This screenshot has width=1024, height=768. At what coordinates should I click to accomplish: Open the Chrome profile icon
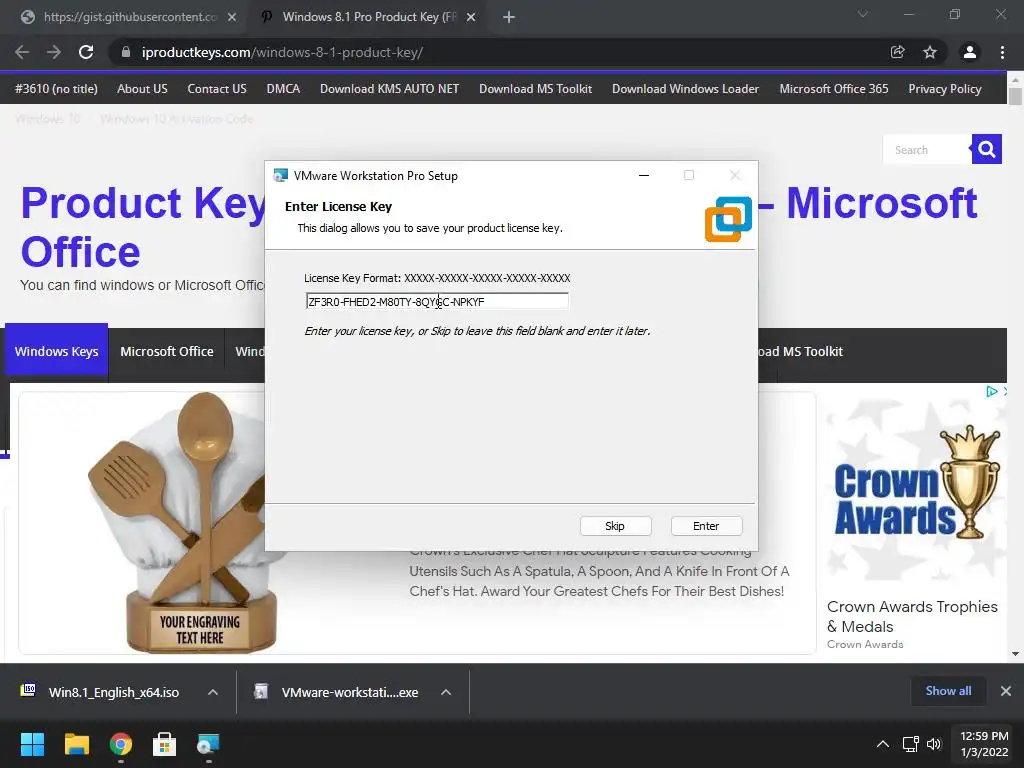[970, 52]
